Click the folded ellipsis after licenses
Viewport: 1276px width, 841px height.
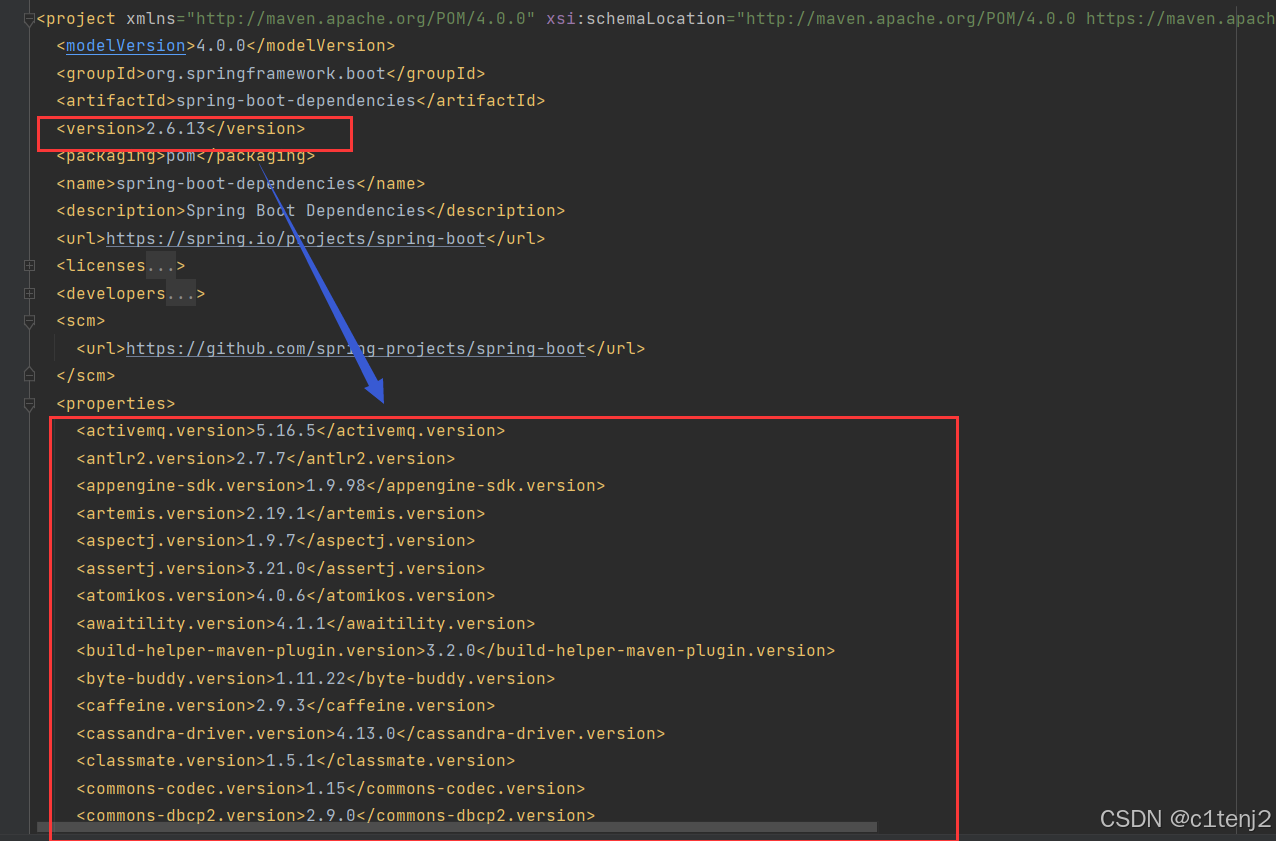[161, 266]
